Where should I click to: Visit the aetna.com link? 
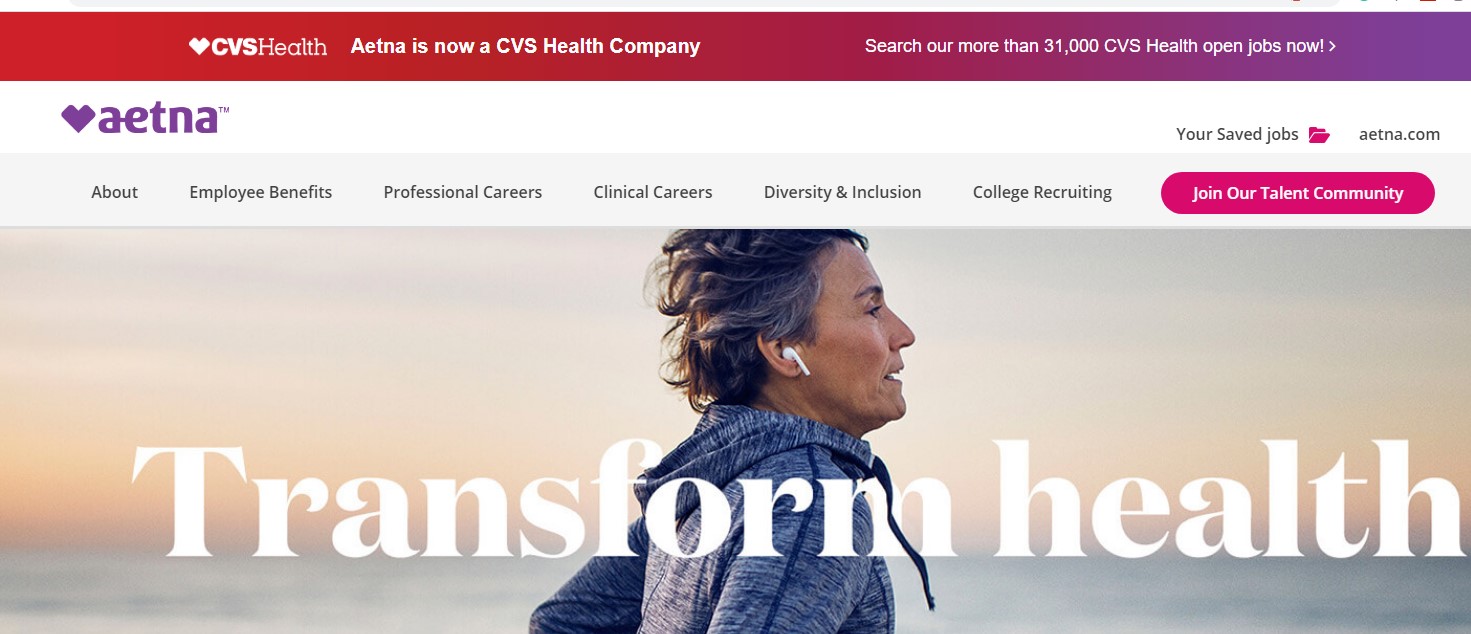[x=1399, y=134]
